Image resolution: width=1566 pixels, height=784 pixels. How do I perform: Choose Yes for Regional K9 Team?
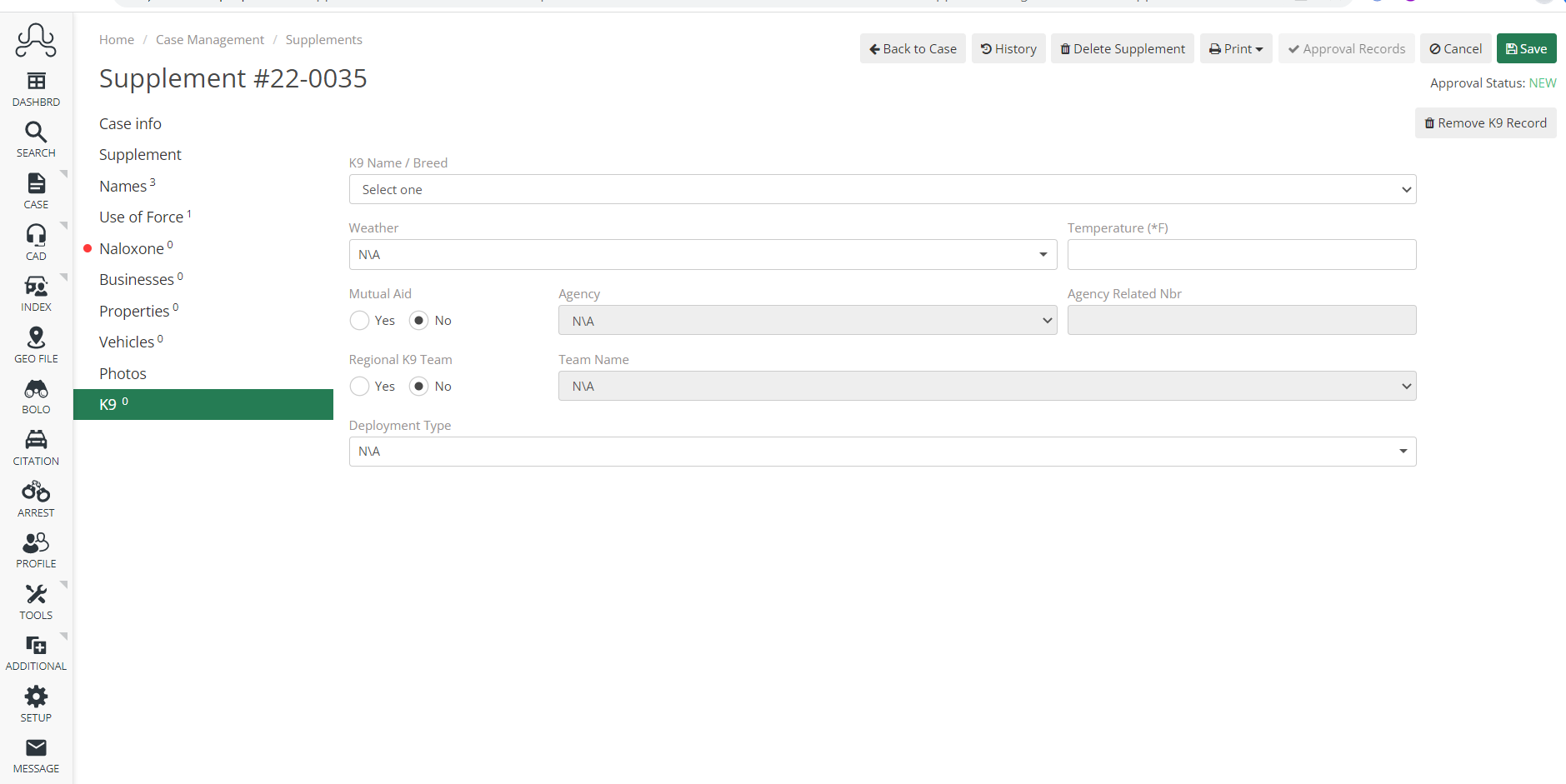click(359, 386)
